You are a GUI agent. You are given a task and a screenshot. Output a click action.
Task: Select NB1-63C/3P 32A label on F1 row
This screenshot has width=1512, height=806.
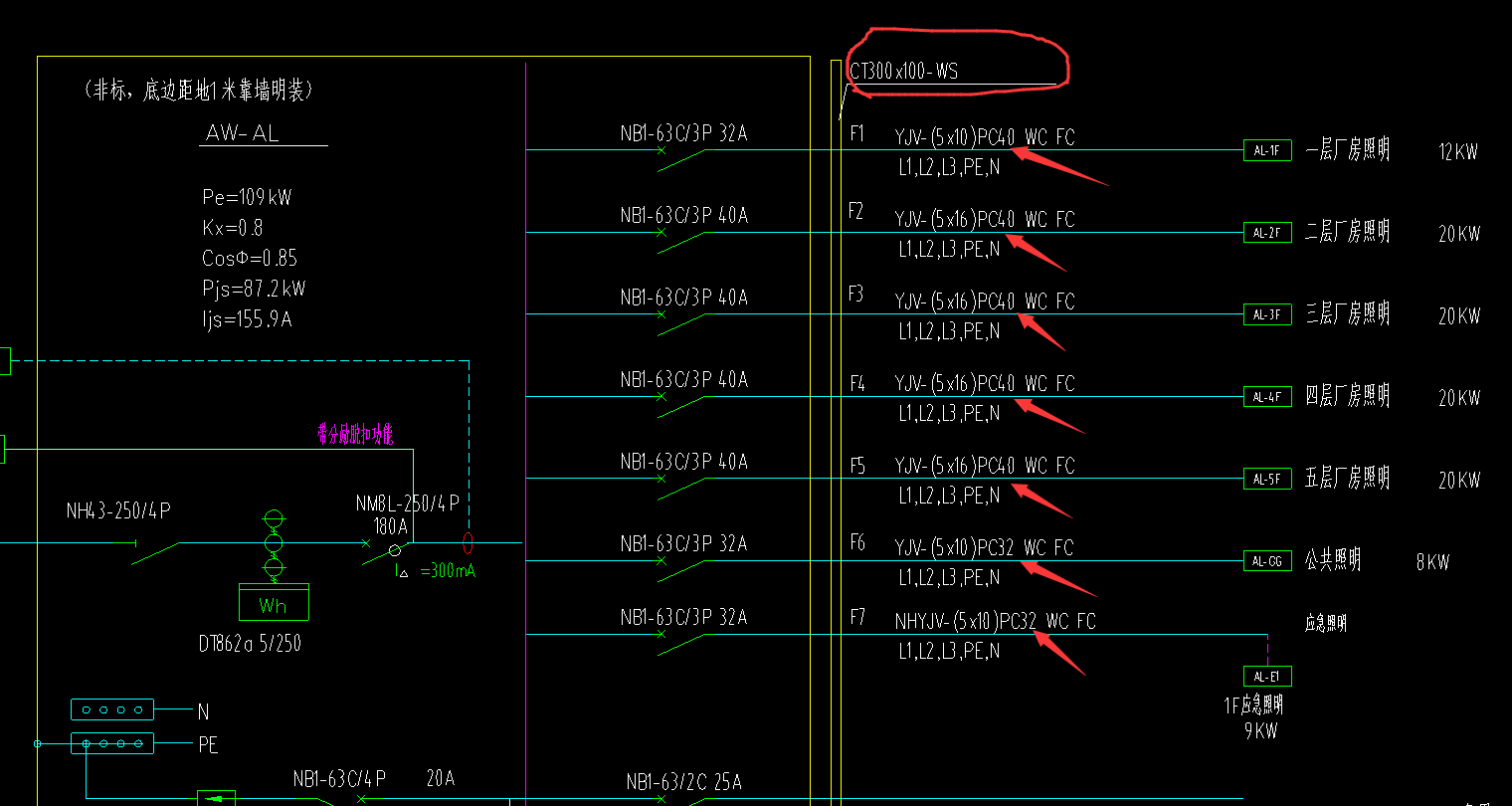(684, 133)
